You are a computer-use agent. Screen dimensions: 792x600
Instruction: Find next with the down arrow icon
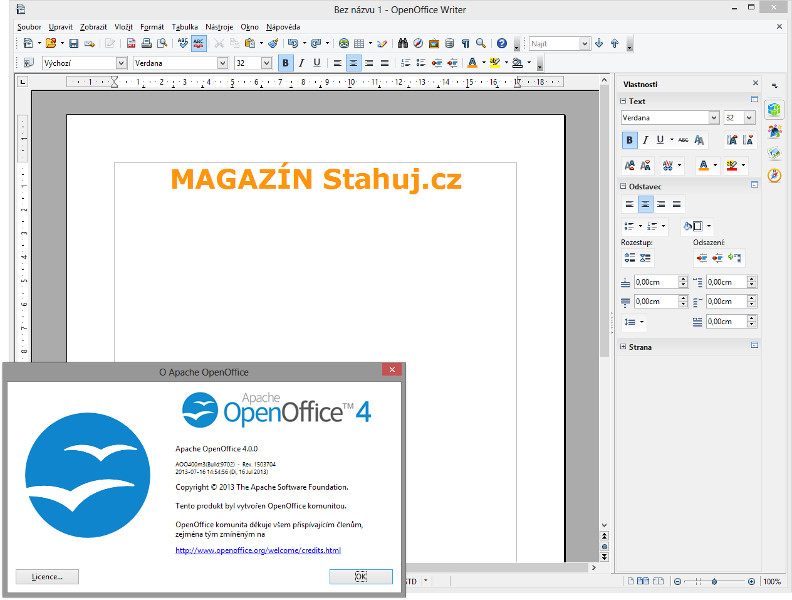599,43
